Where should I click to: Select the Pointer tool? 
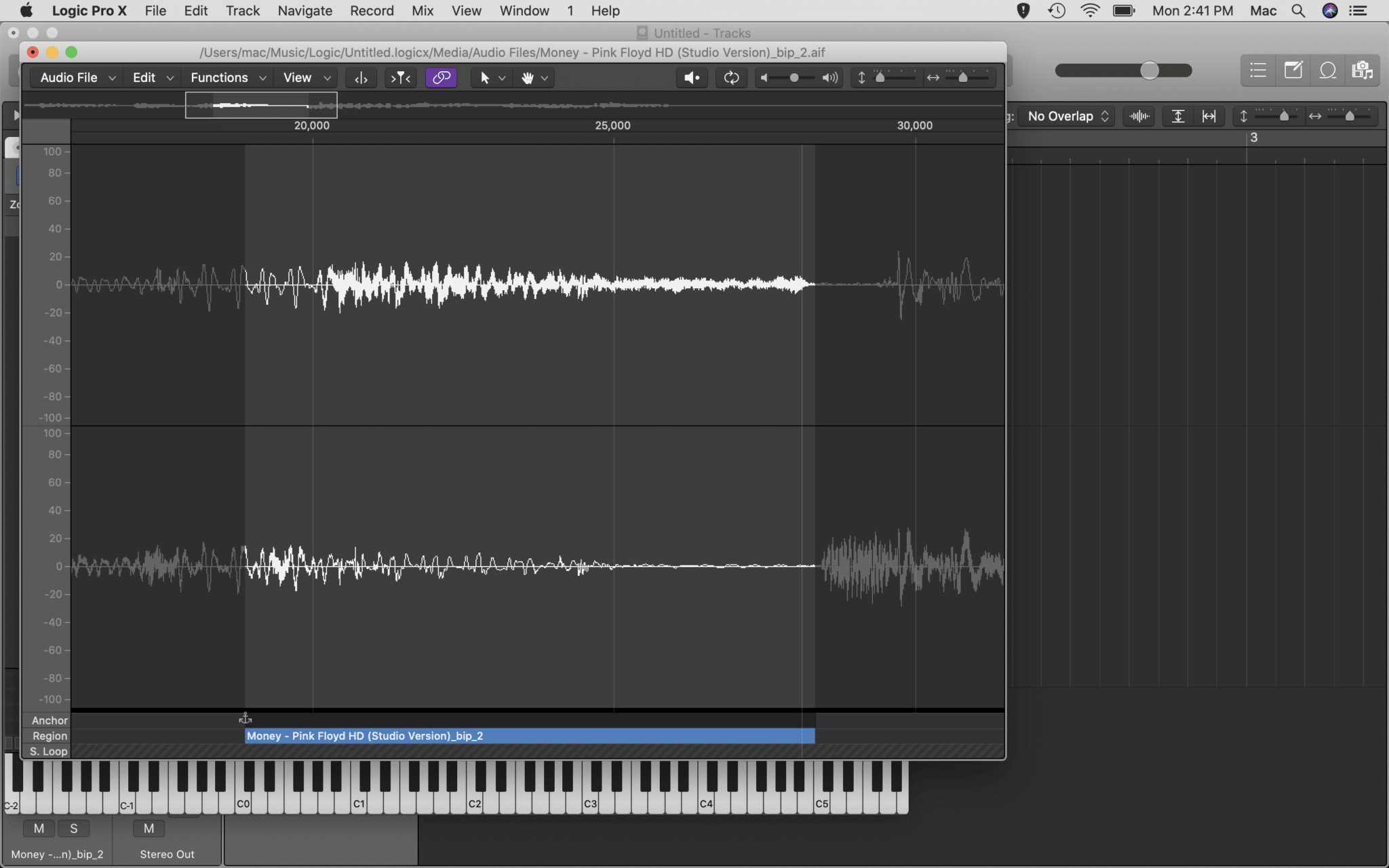pos(486,77)
